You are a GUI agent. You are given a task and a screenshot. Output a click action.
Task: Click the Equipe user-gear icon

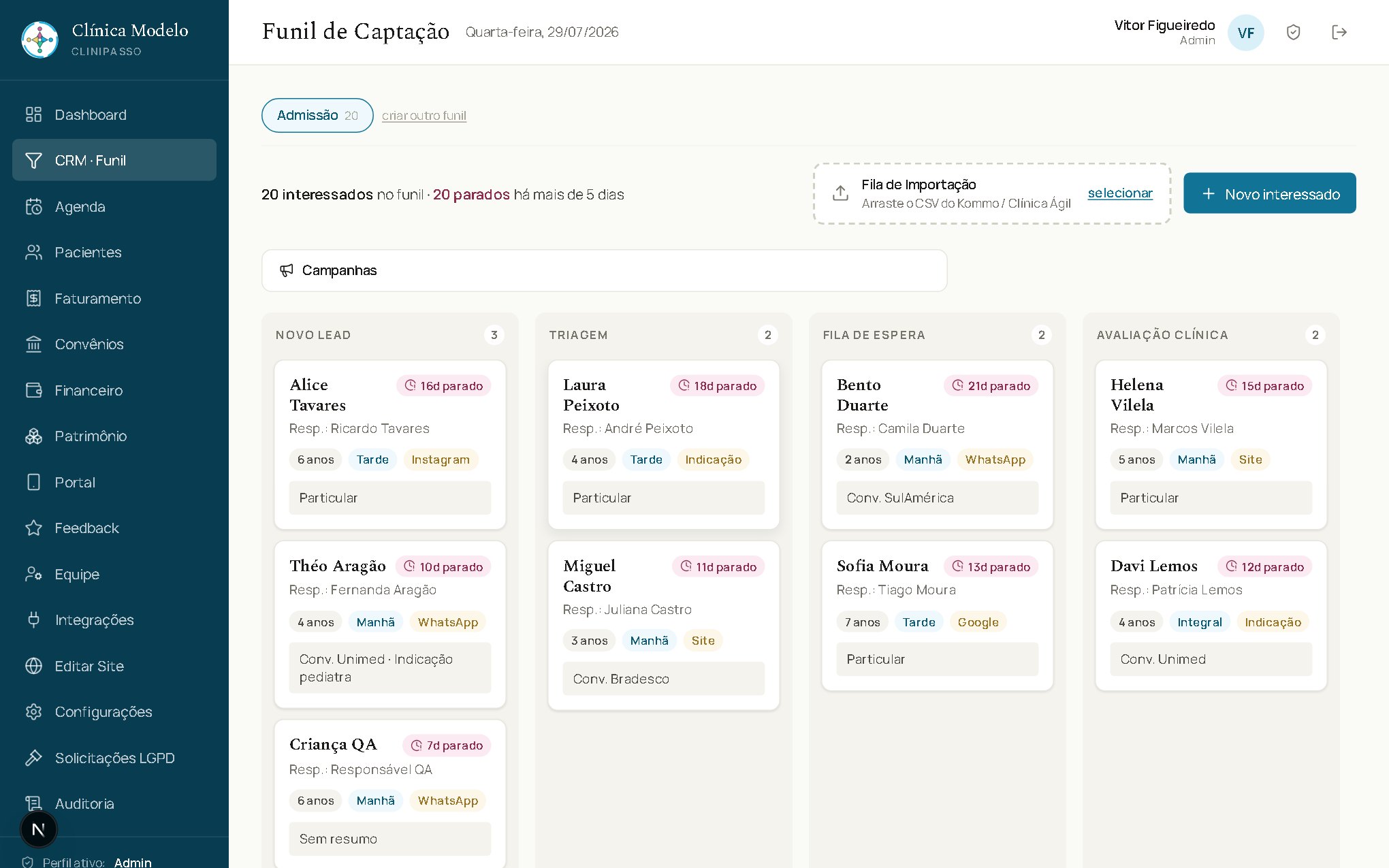pyautogui.click(x=33, y=574)
